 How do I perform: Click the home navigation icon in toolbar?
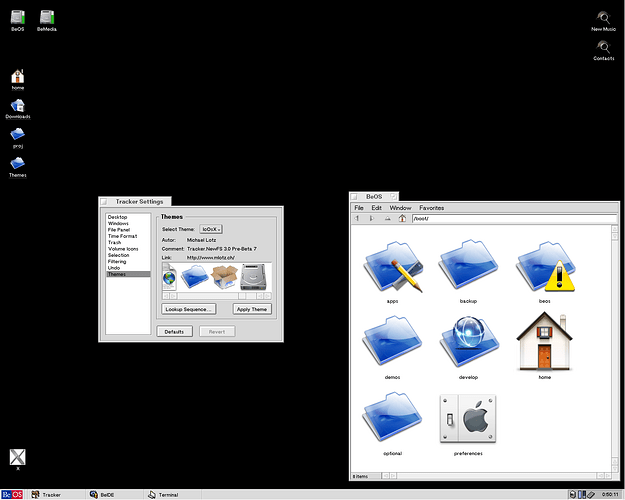coord(402,218)
